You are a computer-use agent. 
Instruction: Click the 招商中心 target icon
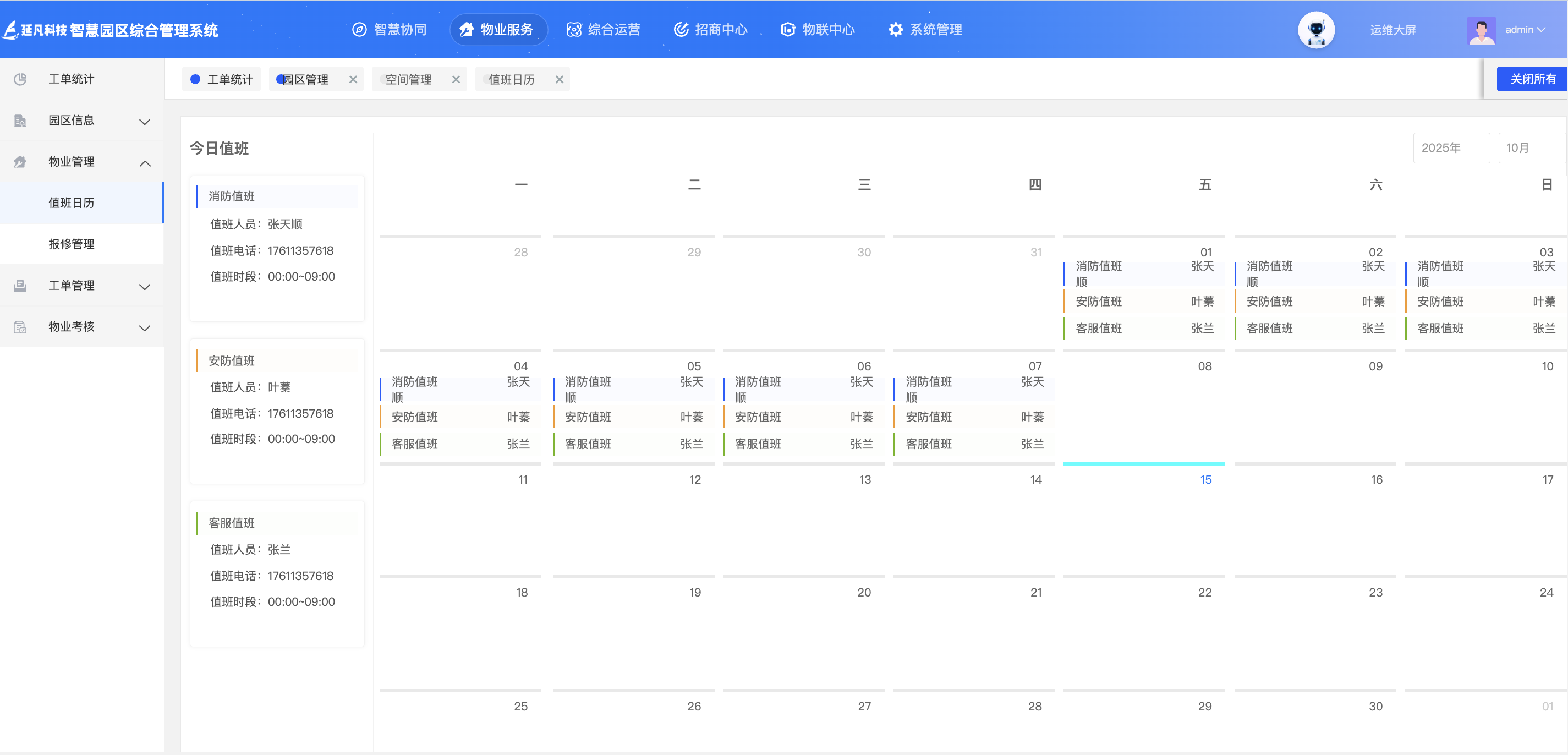681,29
